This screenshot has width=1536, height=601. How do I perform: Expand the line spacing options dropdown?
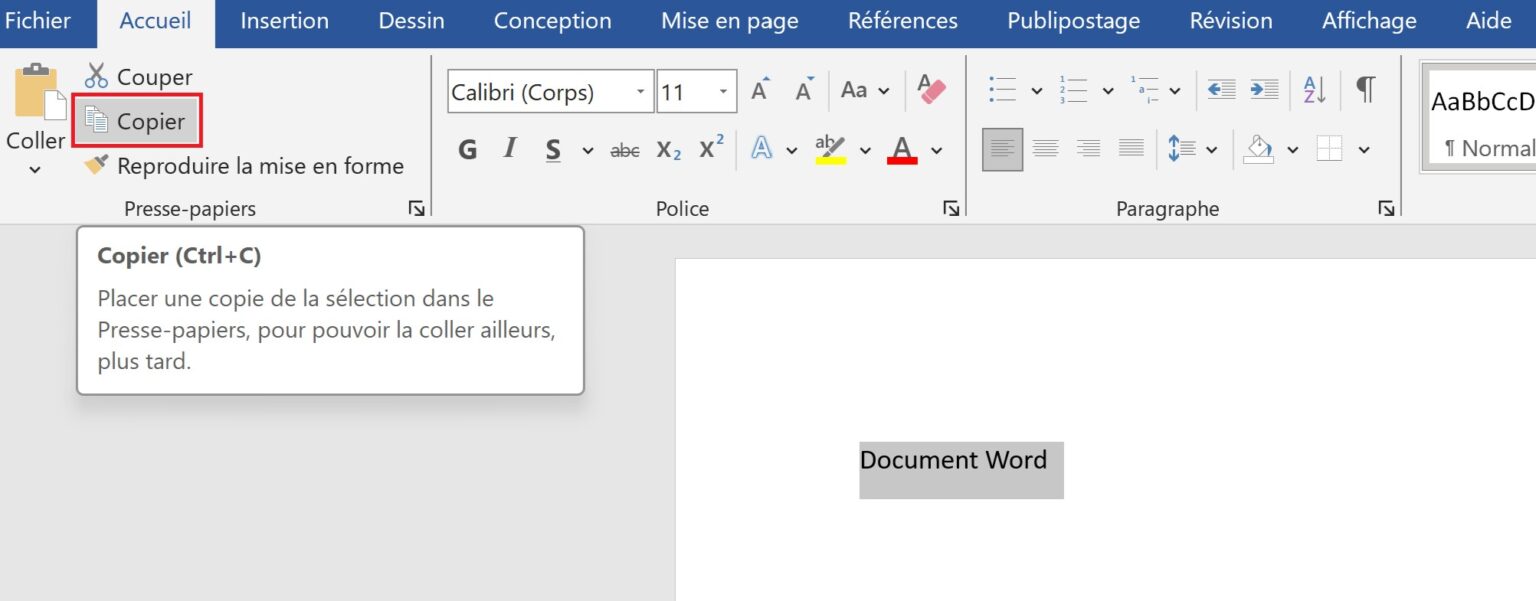[1211, 148]
